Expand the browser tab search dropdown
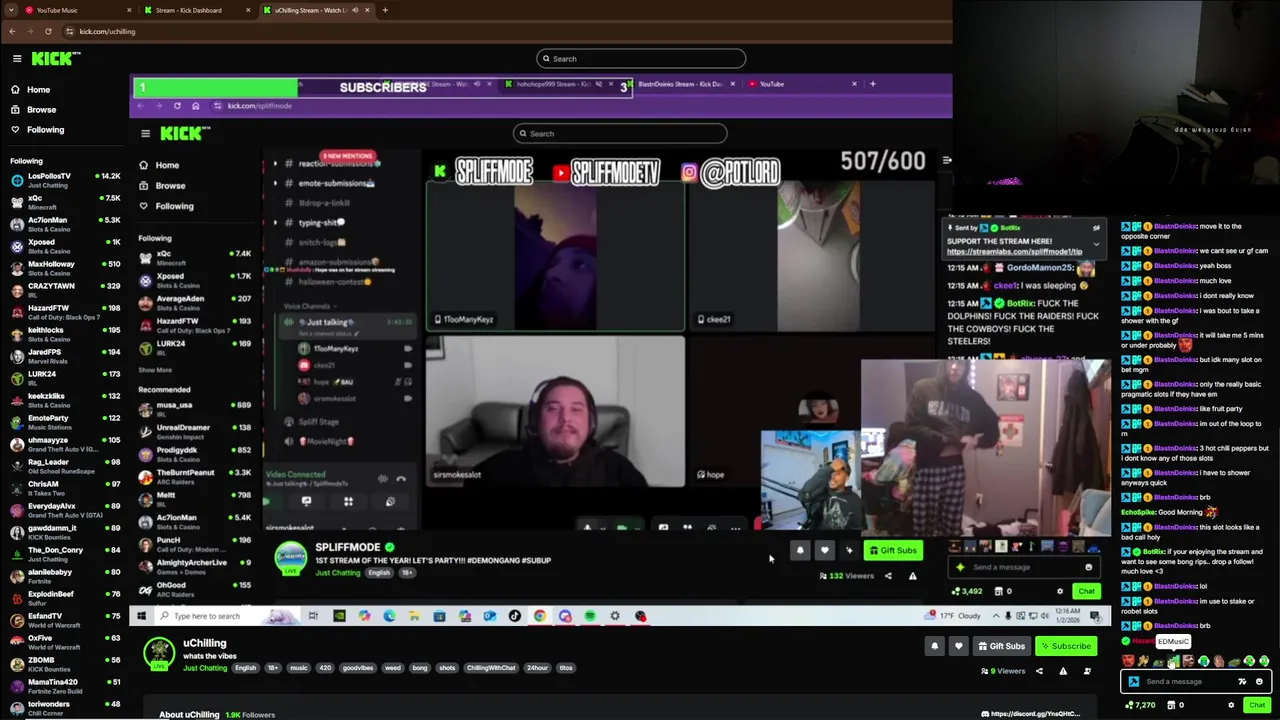 tap(11, 10)
